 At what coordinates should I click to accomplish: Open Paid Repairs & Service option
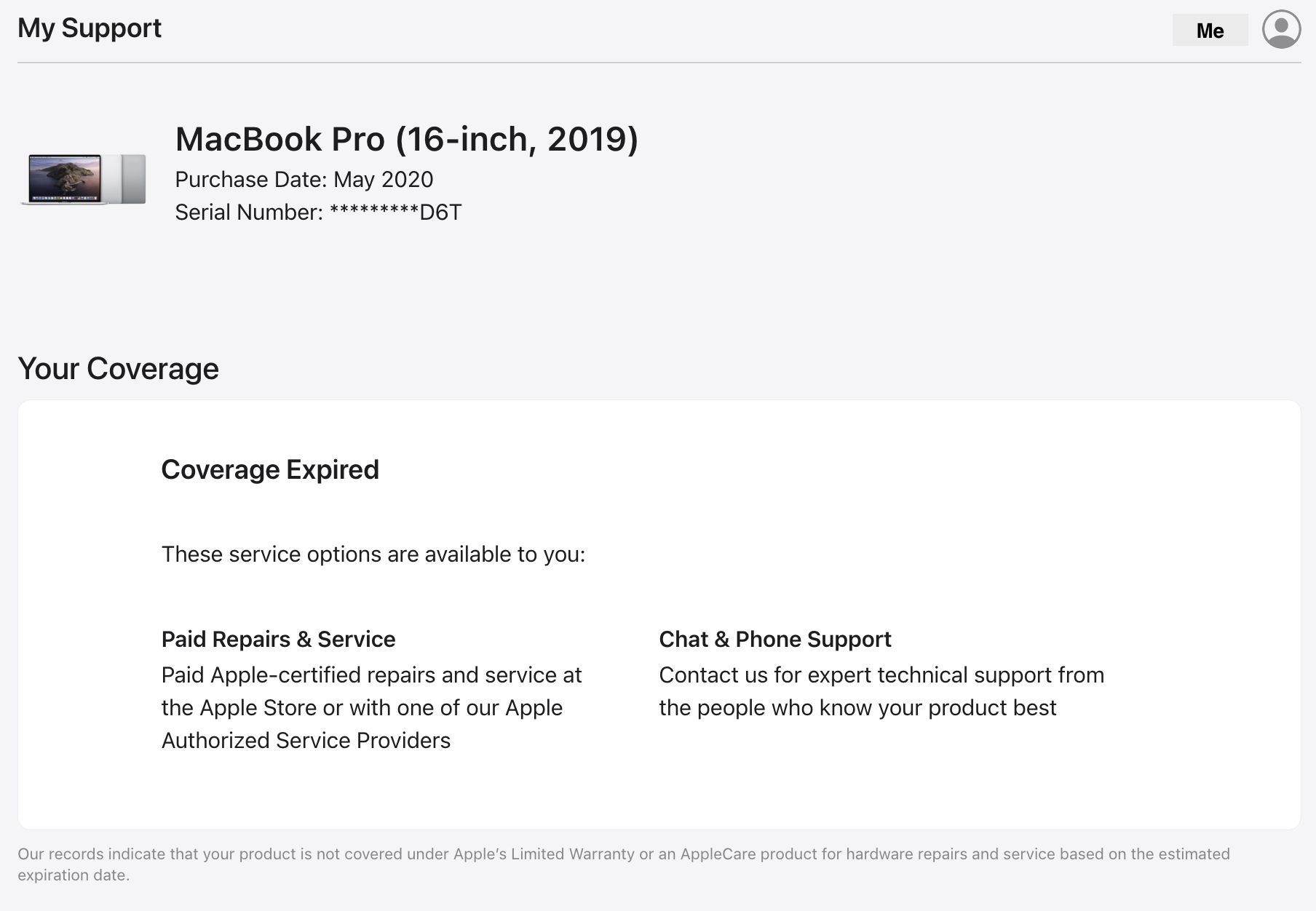[278, 640]
